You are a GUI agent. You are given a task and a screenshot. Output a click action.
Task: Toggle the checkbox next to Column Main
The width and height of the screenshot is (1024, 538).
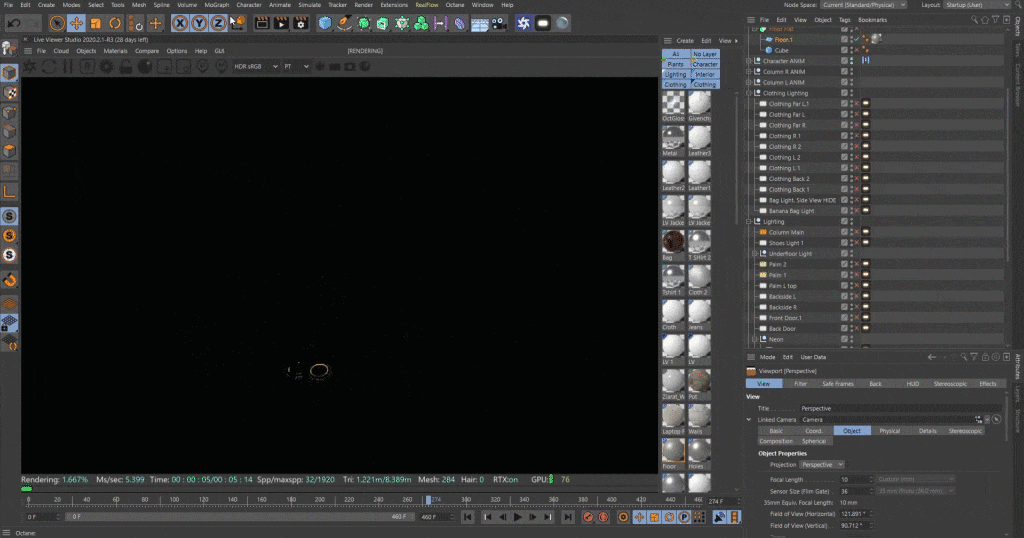click(x=846, y=232)
